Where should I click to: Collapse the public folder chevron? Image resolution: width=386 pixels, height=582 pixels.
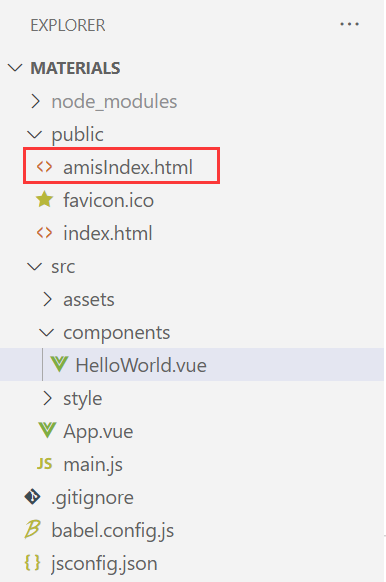coord(35,134)
